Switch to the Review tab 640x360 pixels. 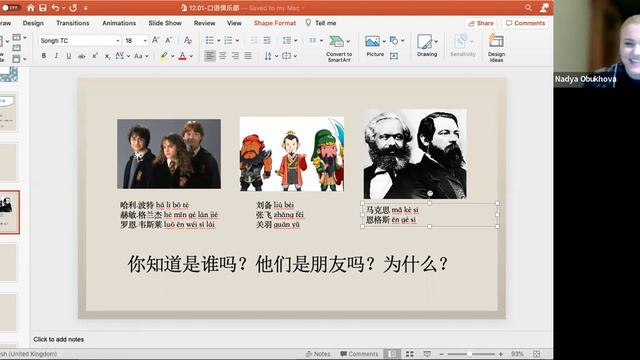[204, 23]
